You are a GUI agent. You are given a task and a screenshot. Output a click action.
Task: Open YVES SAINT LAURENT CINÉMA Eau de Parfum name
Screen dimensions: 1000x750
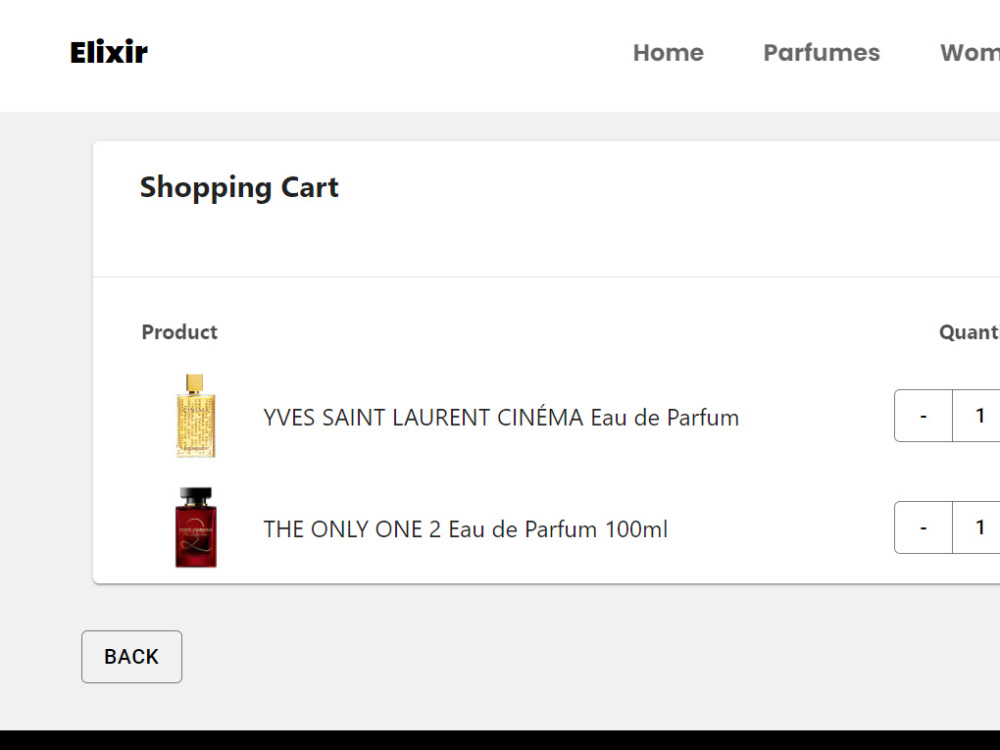tap(501, 418)
